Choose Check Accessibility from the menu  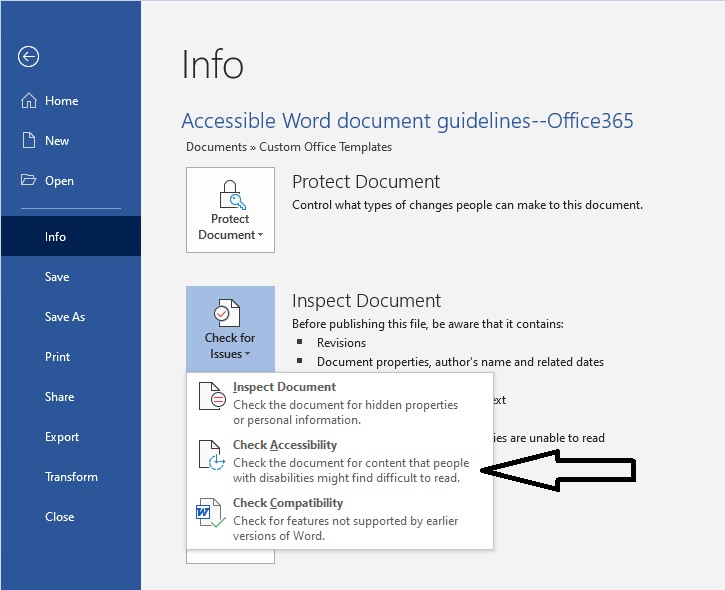tap(340, 461)
